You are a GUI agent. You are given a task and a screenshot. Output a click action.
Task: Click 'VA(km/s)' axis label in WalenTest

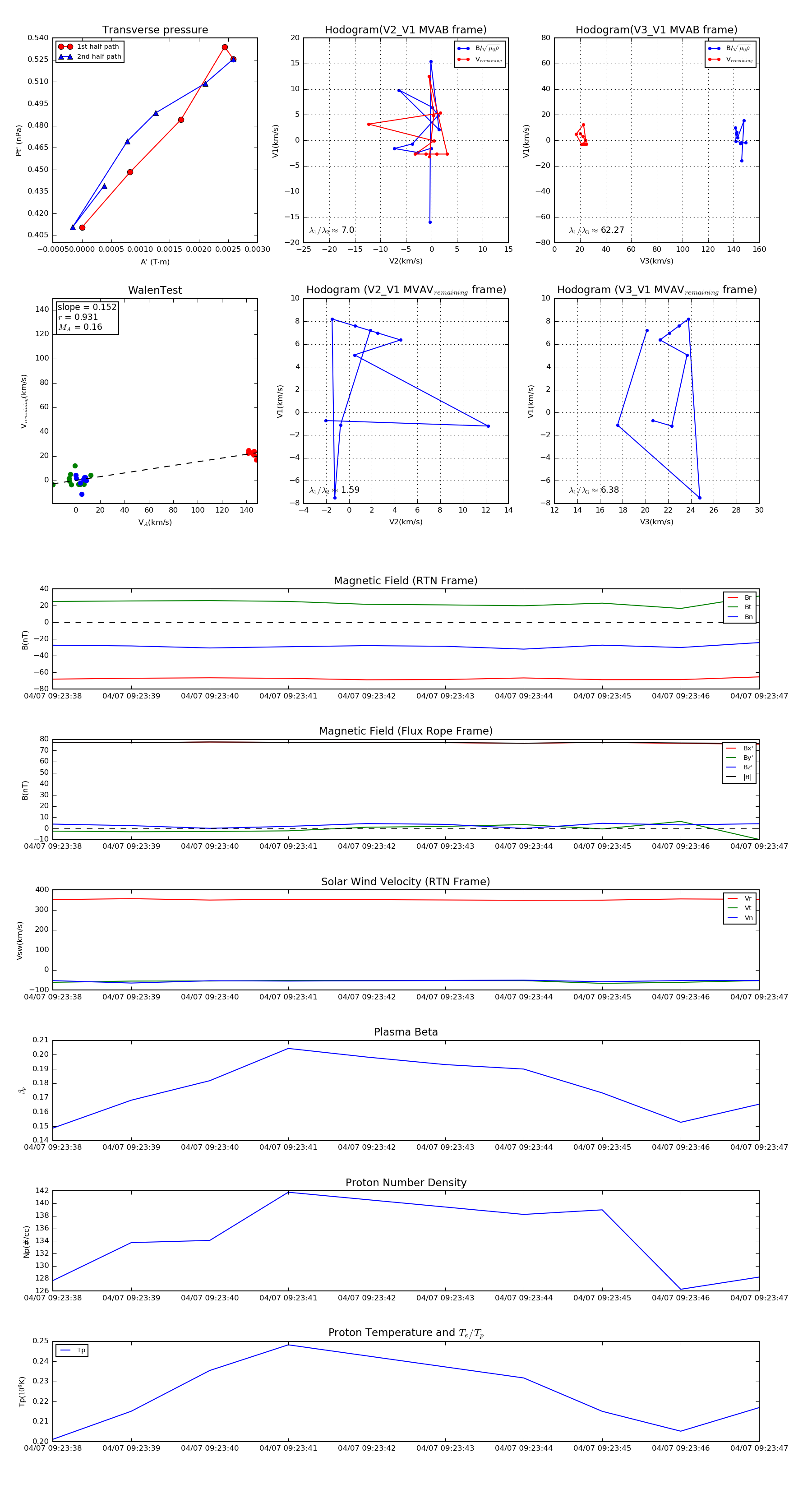(155, 523)
